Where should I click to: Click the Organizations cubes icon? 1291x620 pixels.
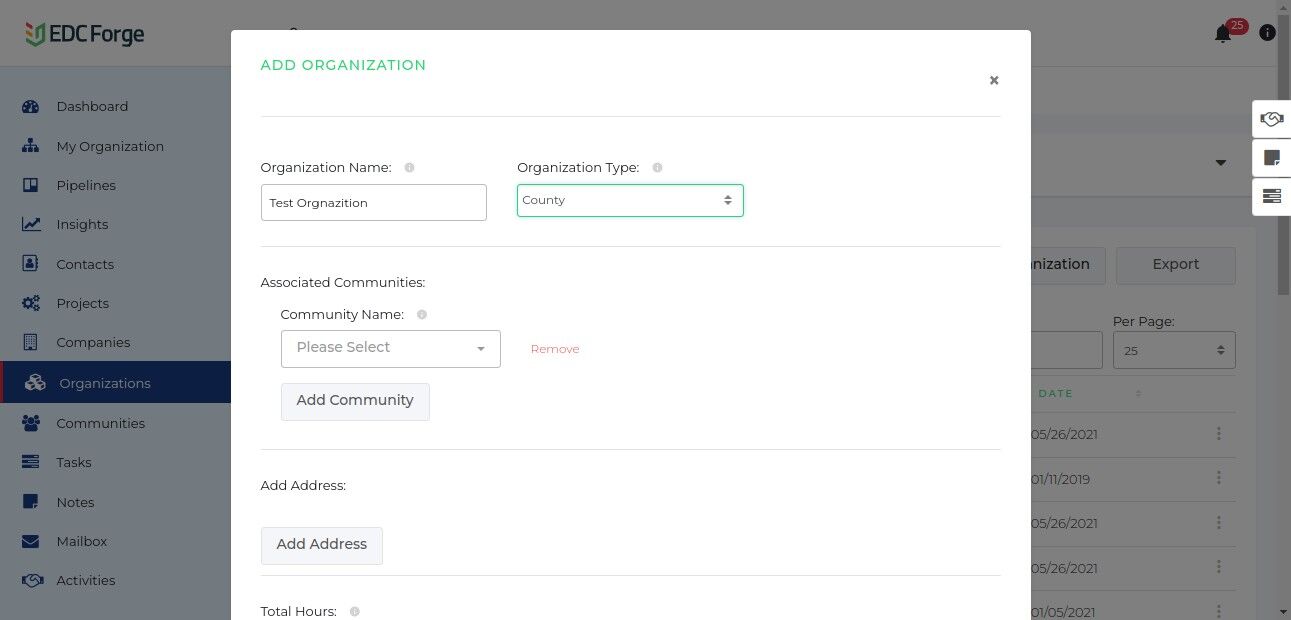(35, 383)
